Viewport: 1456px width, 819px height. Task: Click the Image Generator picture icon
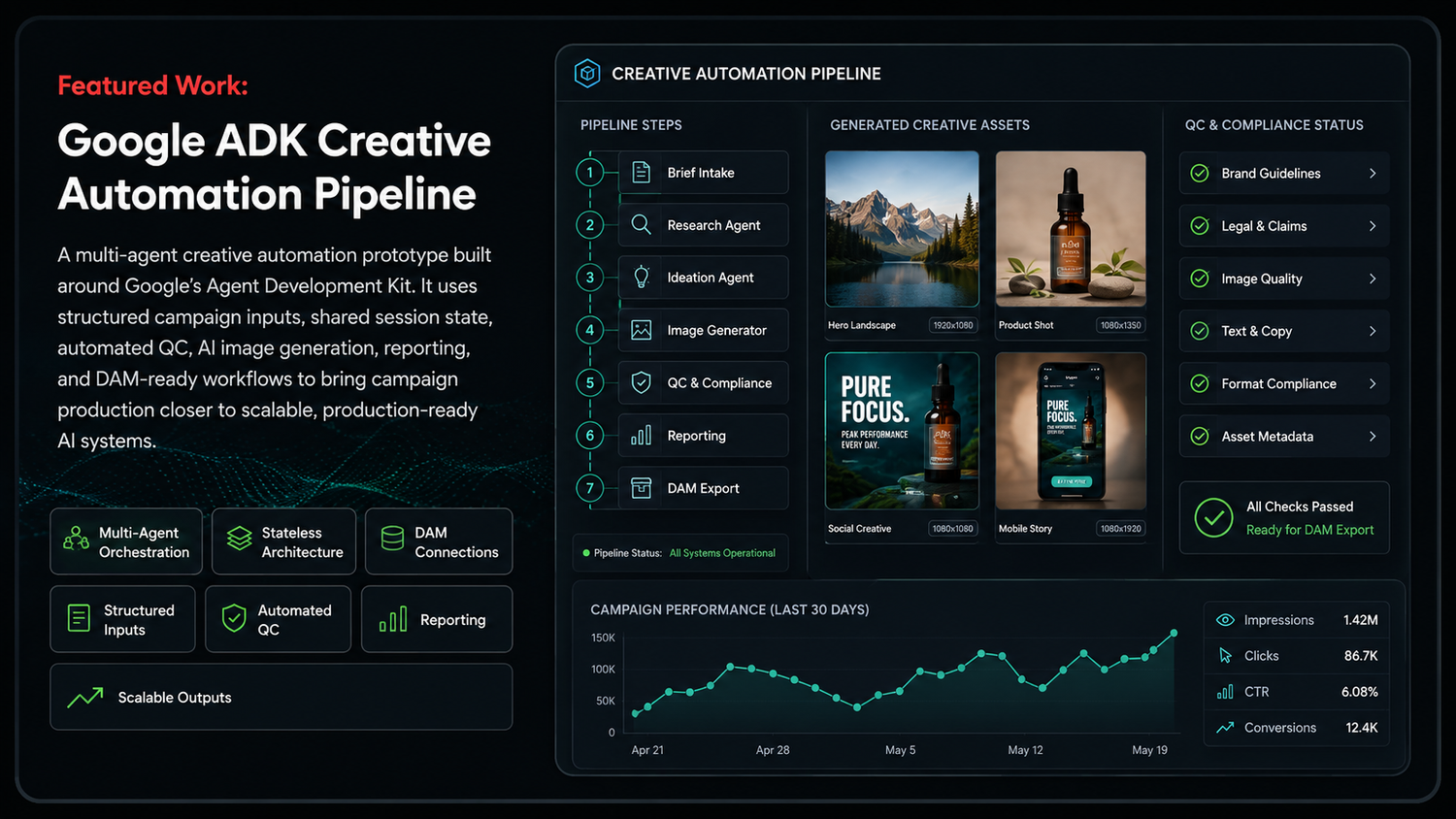tap(642, 330)
